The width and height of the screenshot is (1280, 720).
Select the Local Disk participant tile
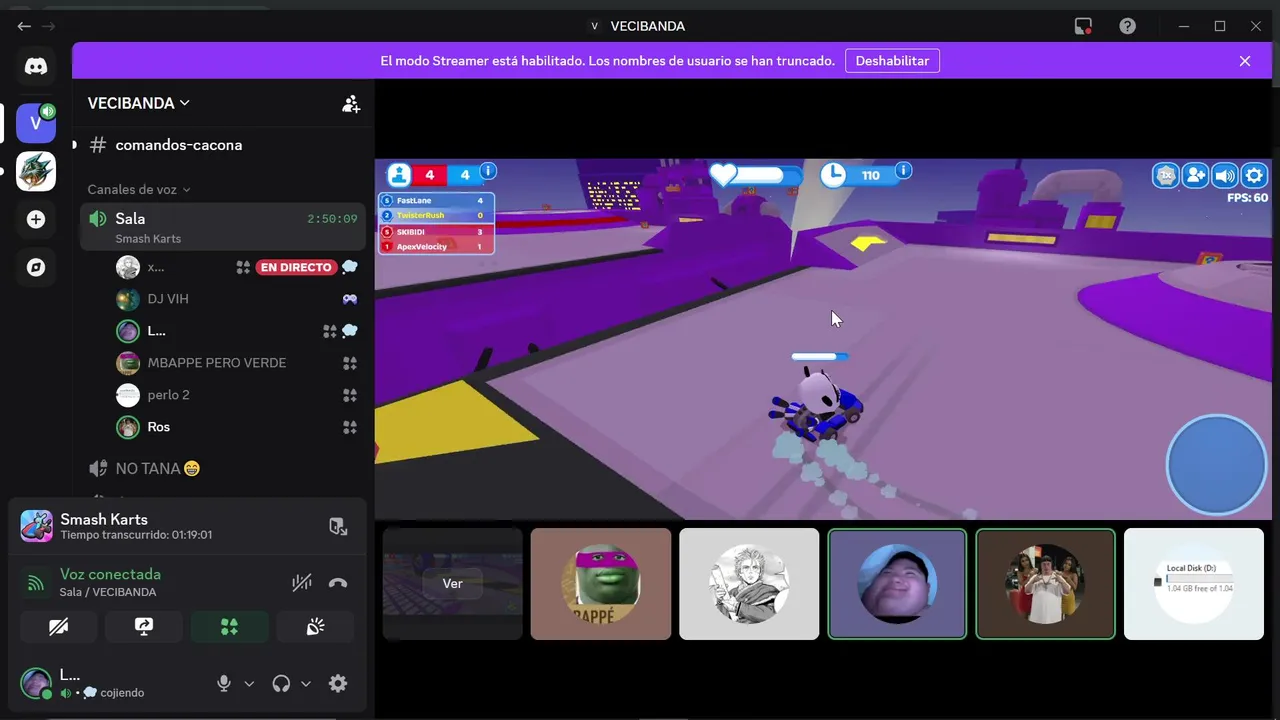[x=1194, y=584]
